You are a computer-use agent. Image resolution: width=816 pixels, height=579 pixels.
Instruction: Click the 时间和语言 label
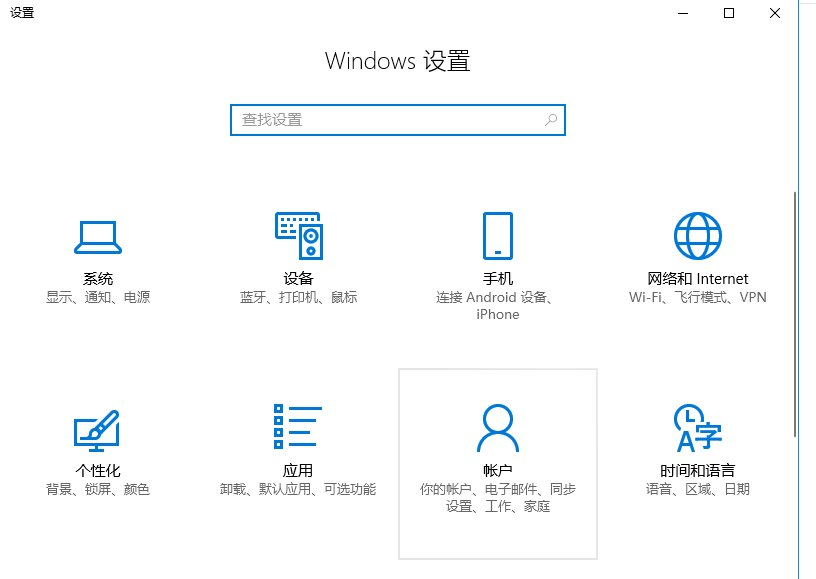pos(697,471)
